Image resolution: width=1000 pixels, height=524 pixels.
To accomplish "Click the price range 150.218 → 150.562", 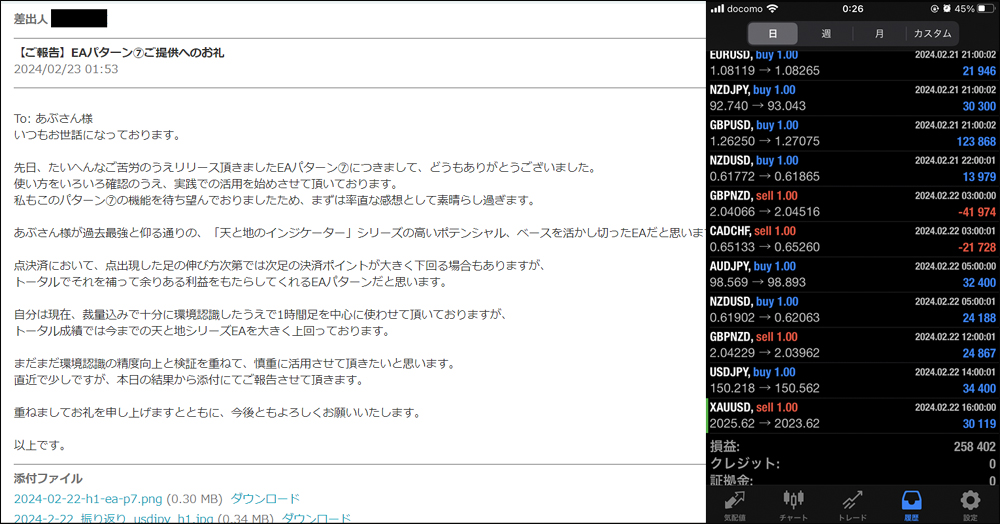I will pos(765,388).
